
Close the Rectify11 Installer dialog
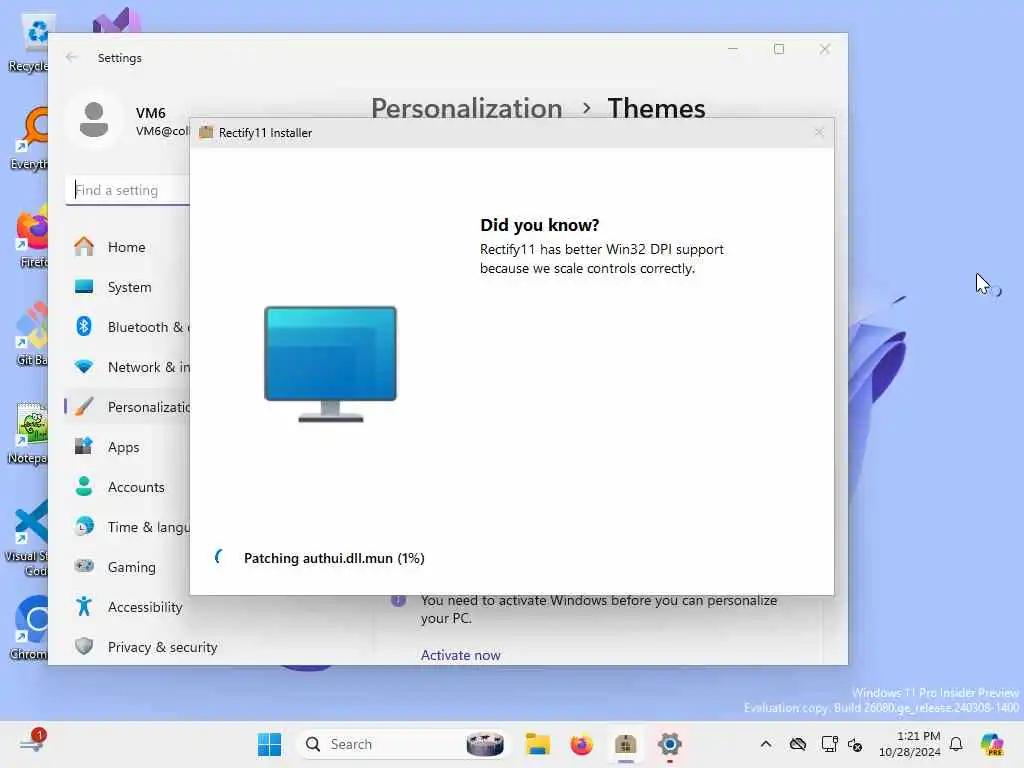[819, 133]
